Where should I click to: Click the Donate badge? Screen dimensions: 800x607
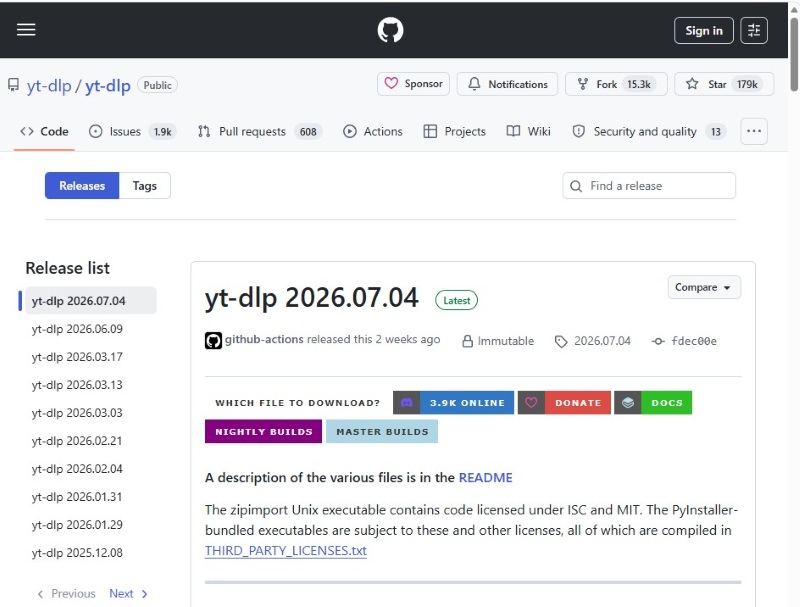564,403
